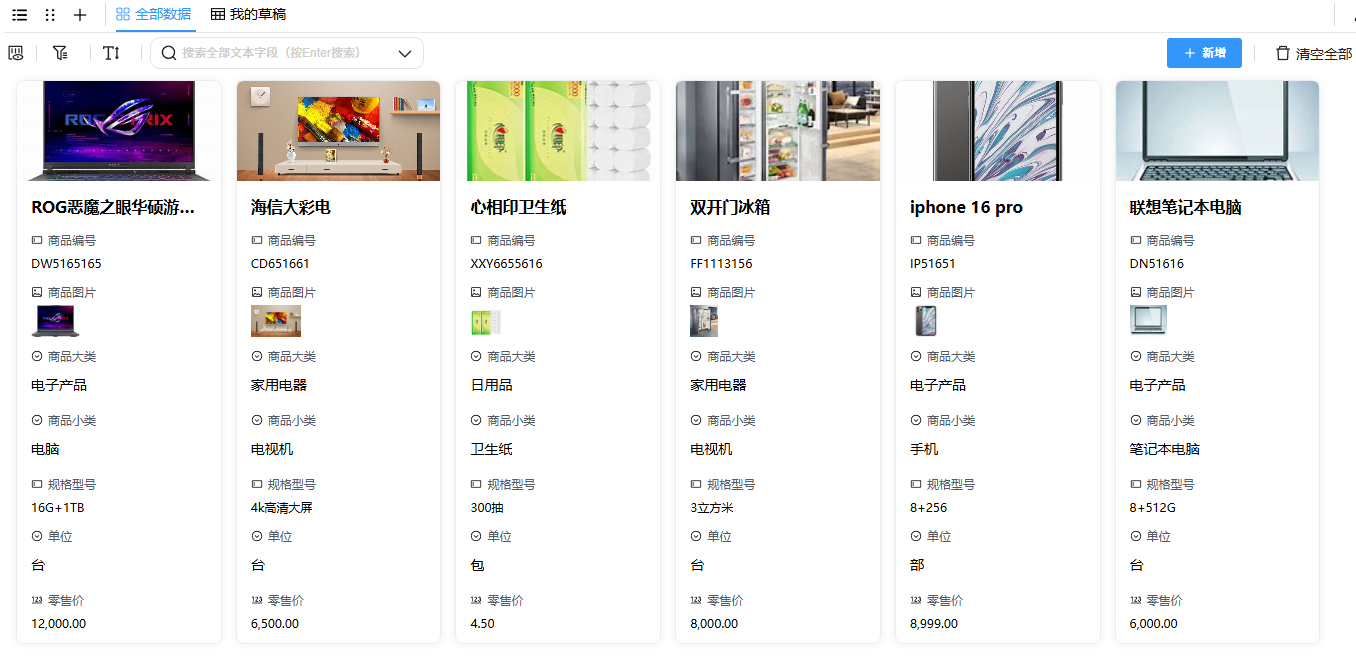The width and height of the screenshot is (1356, 660).
Task: Click the trash icon for 清空全部
Action: (x=1283, y=53)
